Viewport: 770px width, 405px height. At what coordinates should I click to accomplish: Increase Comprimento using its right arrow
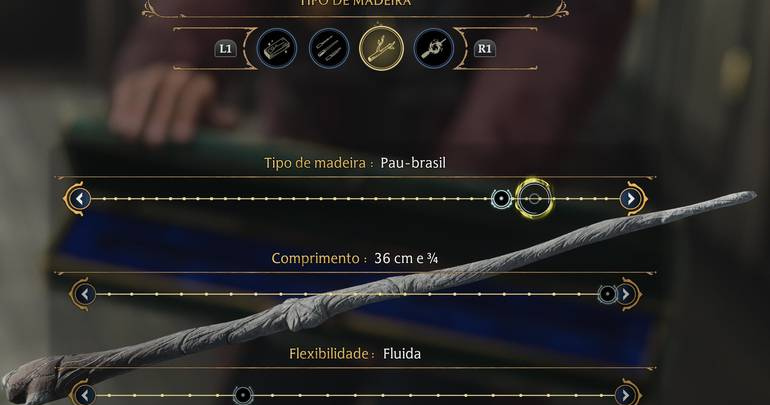626,294
